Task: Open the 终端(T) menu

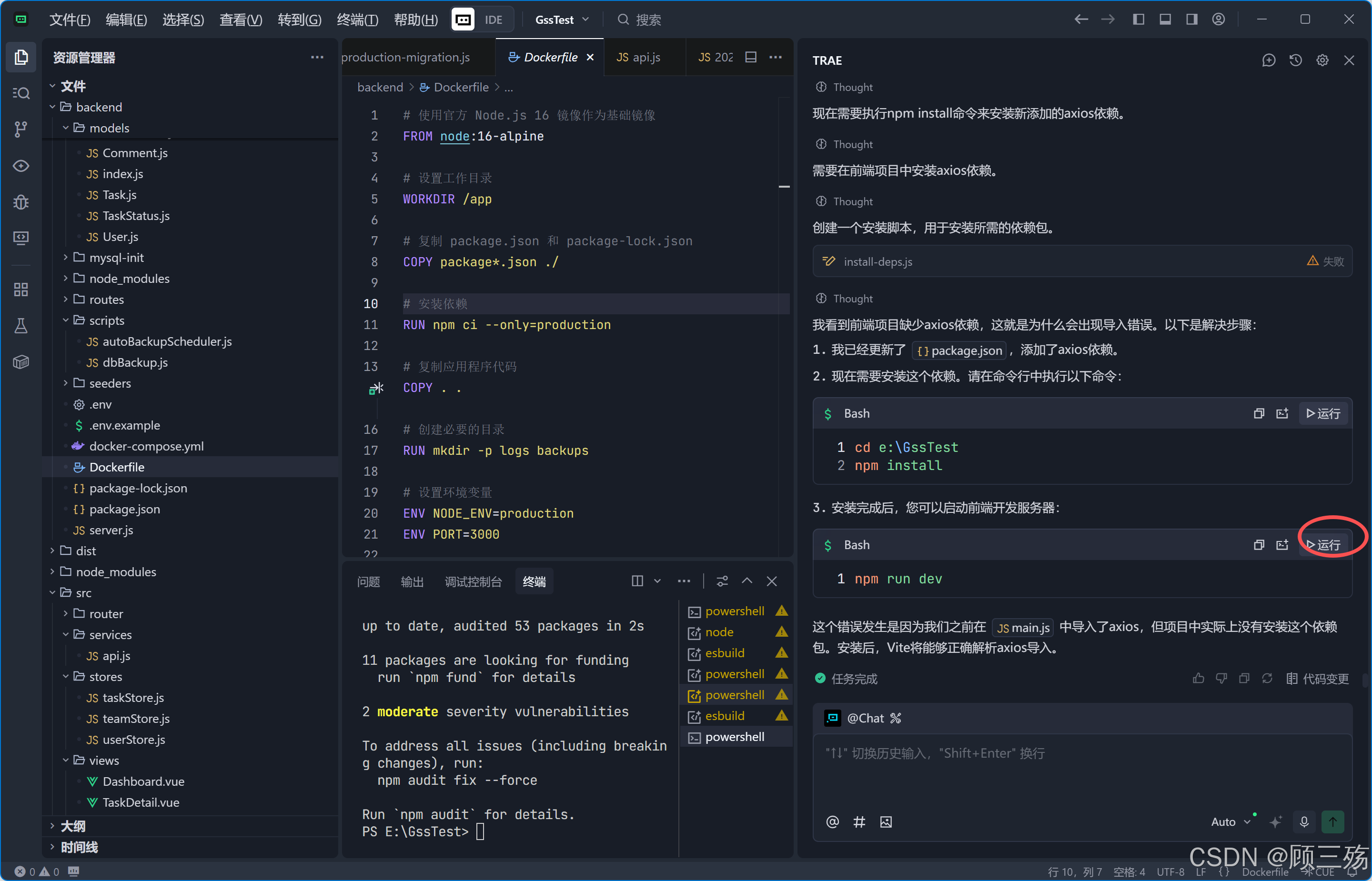Action: 357,20
